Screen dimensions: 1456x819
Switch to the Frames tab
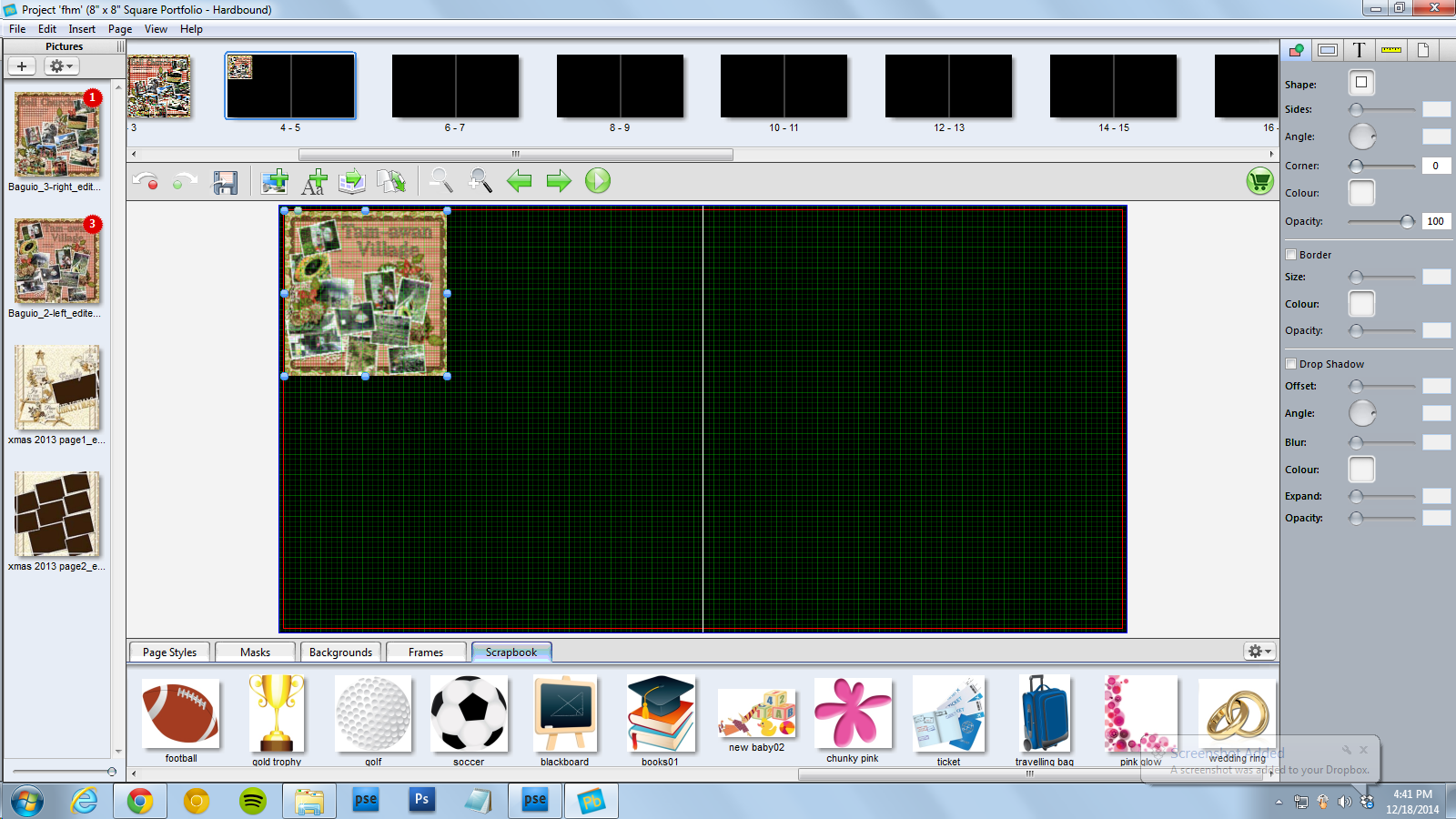click(x=426, y=652)
